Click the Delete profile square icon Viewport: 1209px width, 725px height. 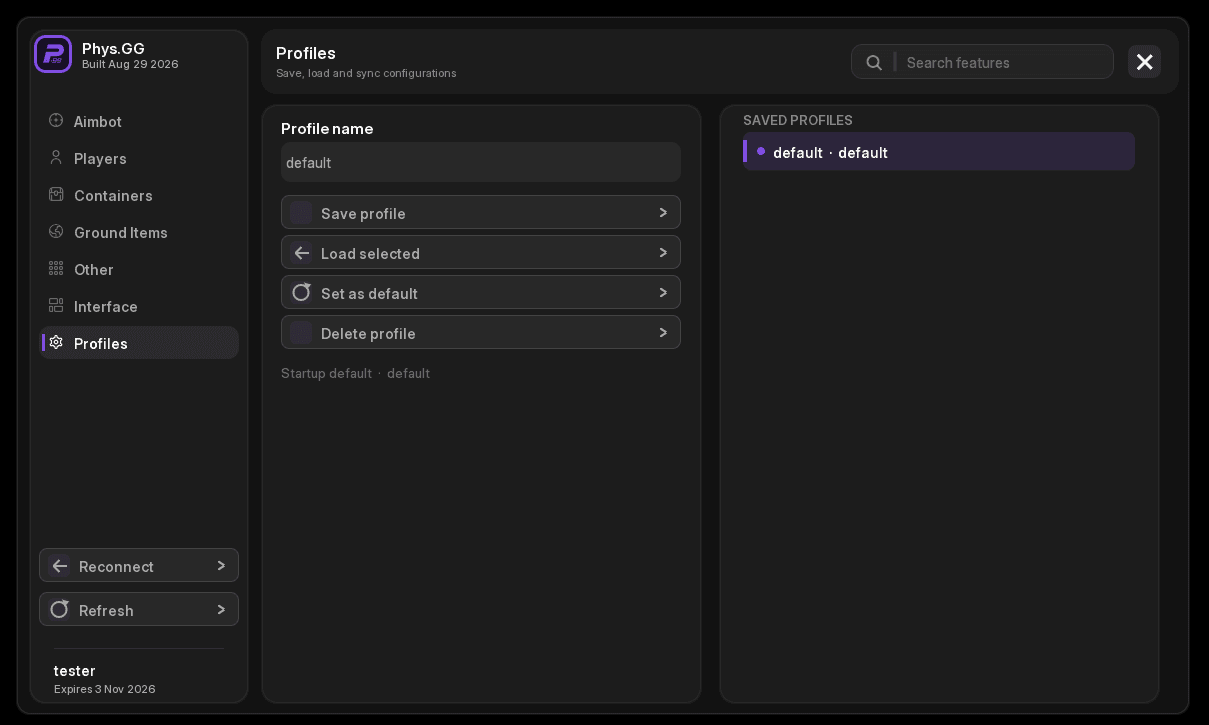point(301,333)
